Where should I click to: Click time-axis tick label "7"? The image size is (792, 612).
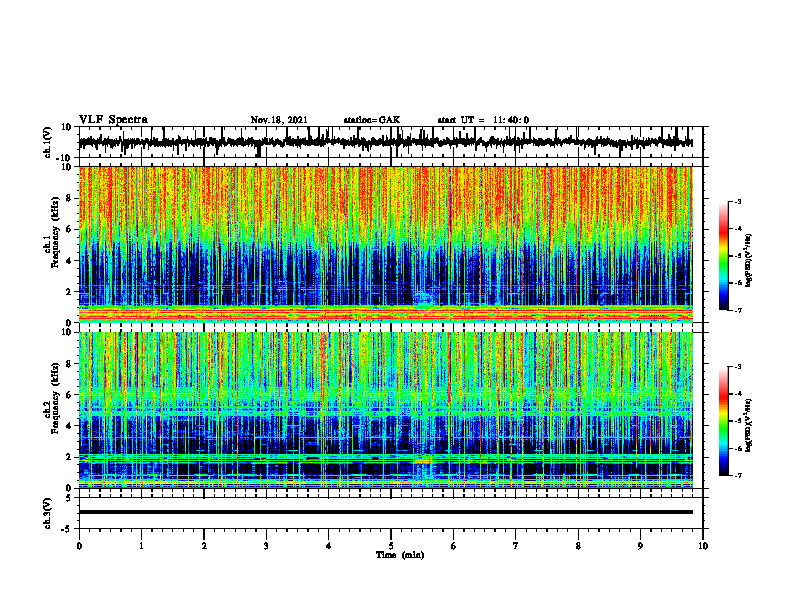(x=516, y=546)
